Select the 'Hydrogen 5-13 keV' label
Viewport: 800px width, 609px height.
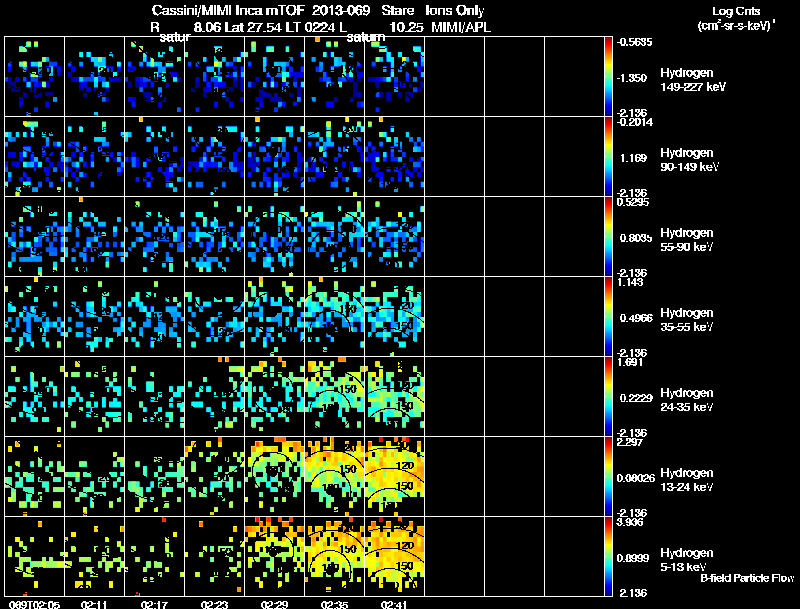click(687, 560)
